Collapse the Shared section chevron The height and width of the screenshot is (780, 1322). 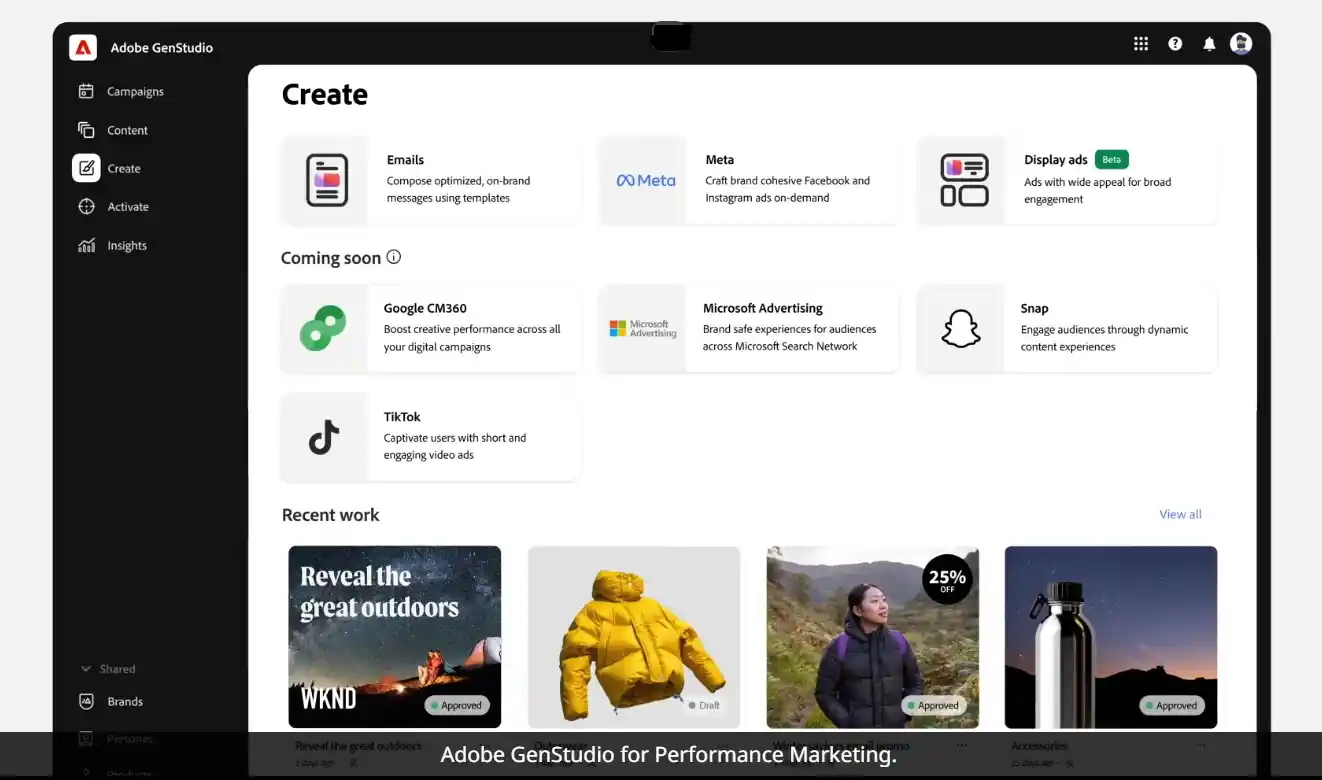click(x=85, y=669)
